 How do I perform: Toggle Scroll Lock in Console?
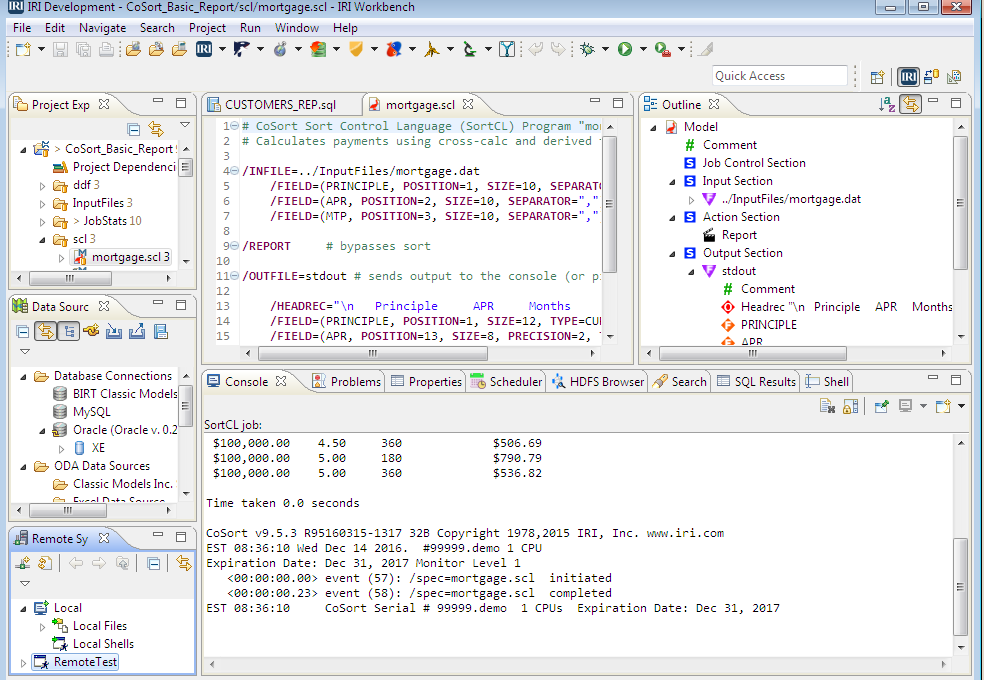[x=850, y=406]
